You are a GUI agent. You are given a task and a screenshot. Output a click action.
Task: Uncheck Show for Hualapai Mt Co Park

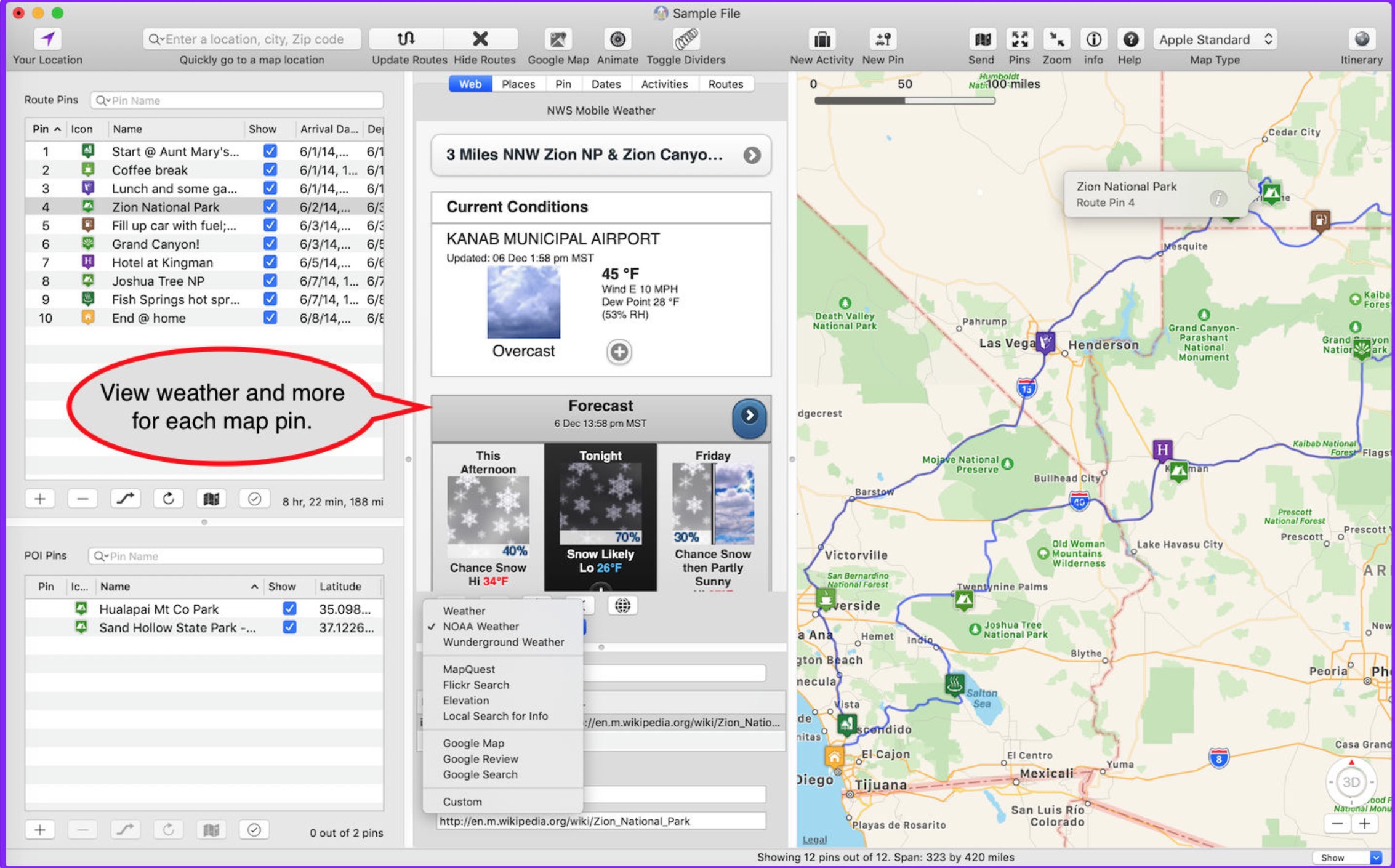tap(289, 609)
